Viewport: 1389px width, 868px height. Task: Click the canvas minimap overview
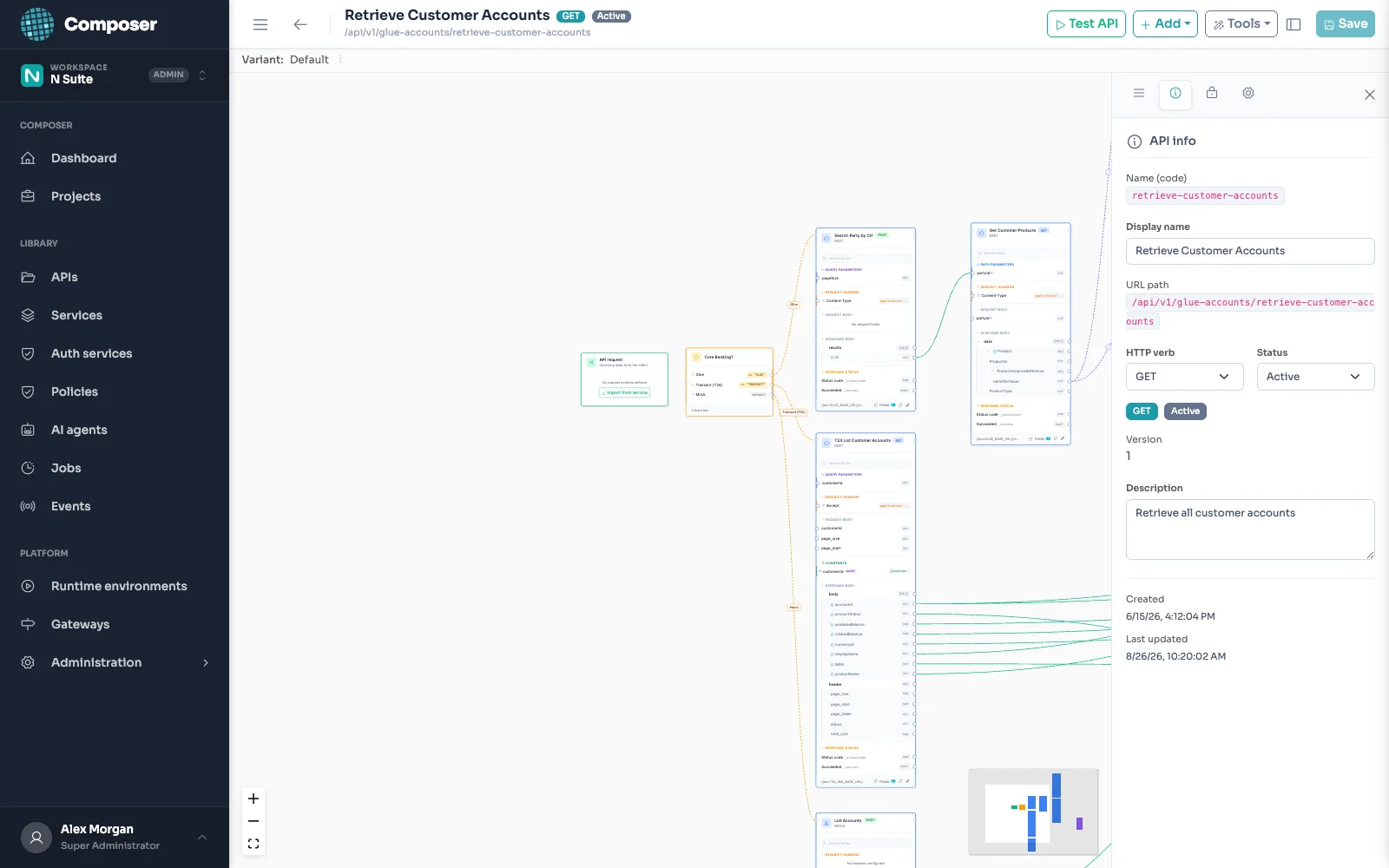[x=1033, y=812]
